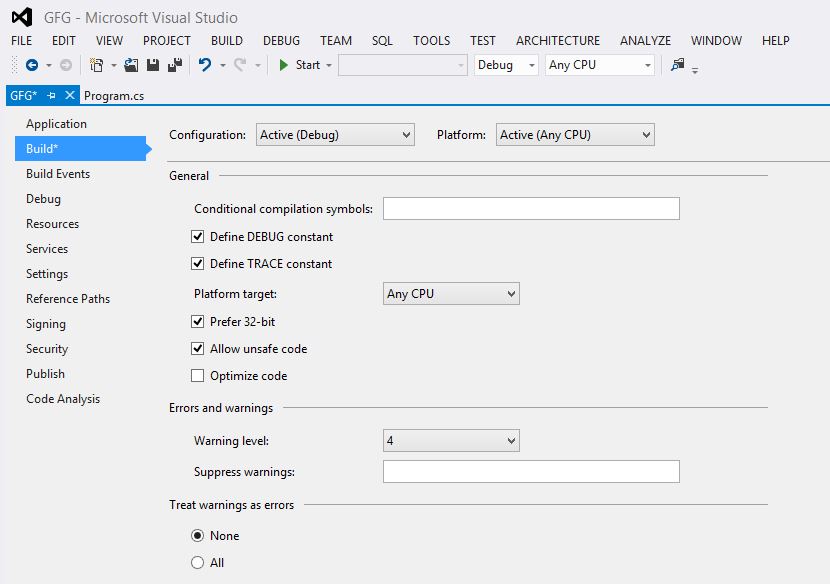This screenshot has width=830, height=584.
Task: Expand the New Project dropdown arrow
Action: click(113, 66)
